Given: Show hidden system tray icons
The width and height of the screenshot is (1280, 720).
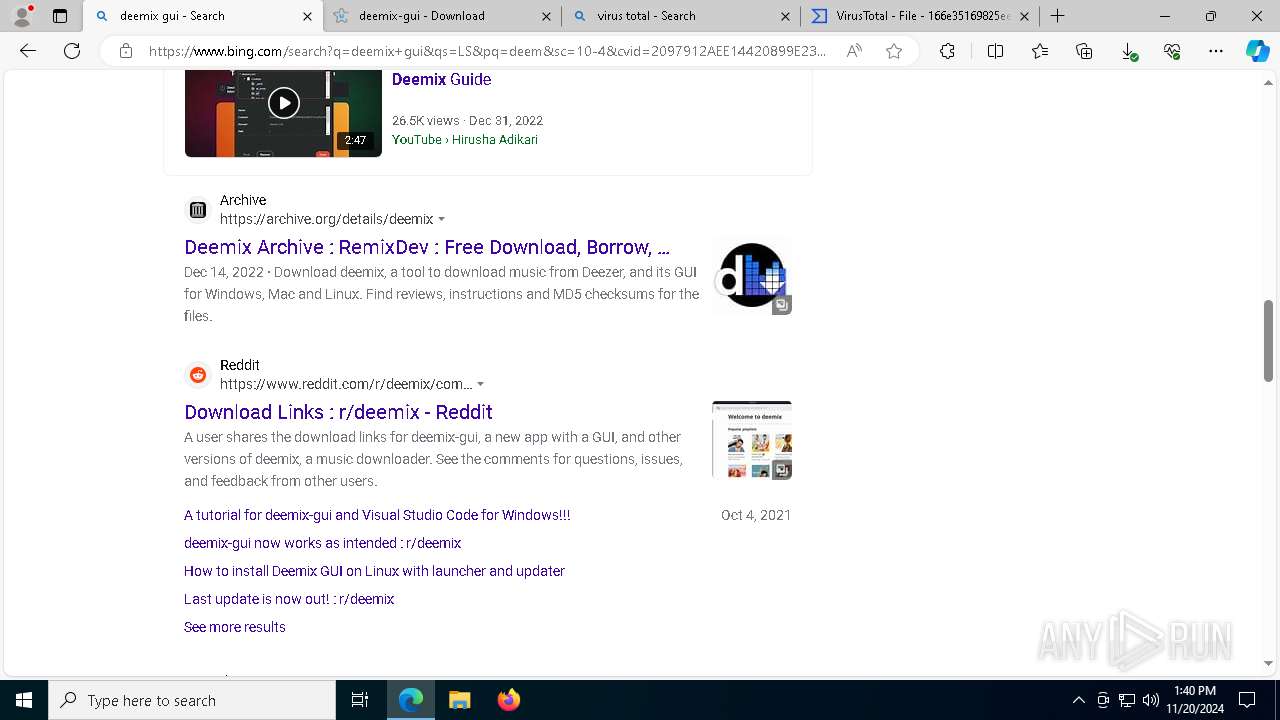Looking at the screenshot, I should [x=1078, y=700].
